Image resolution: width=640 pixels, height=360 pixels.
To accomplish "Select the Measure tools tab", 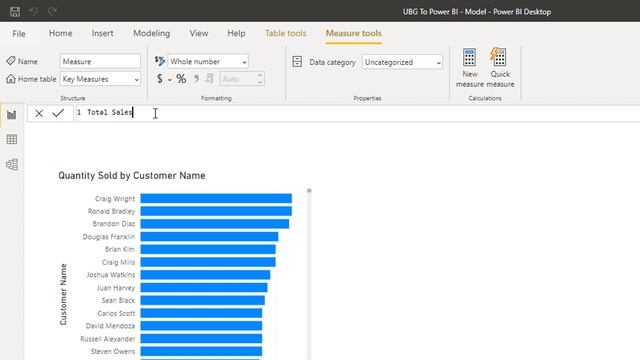I will (353, 33).
